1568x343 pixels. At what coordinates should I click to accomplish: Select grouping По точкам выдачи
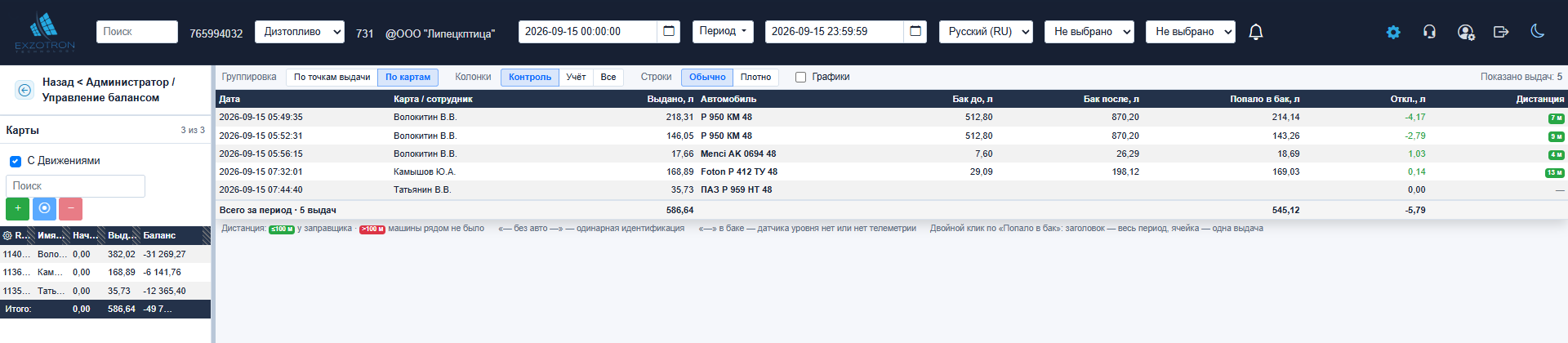pos(332,77)
